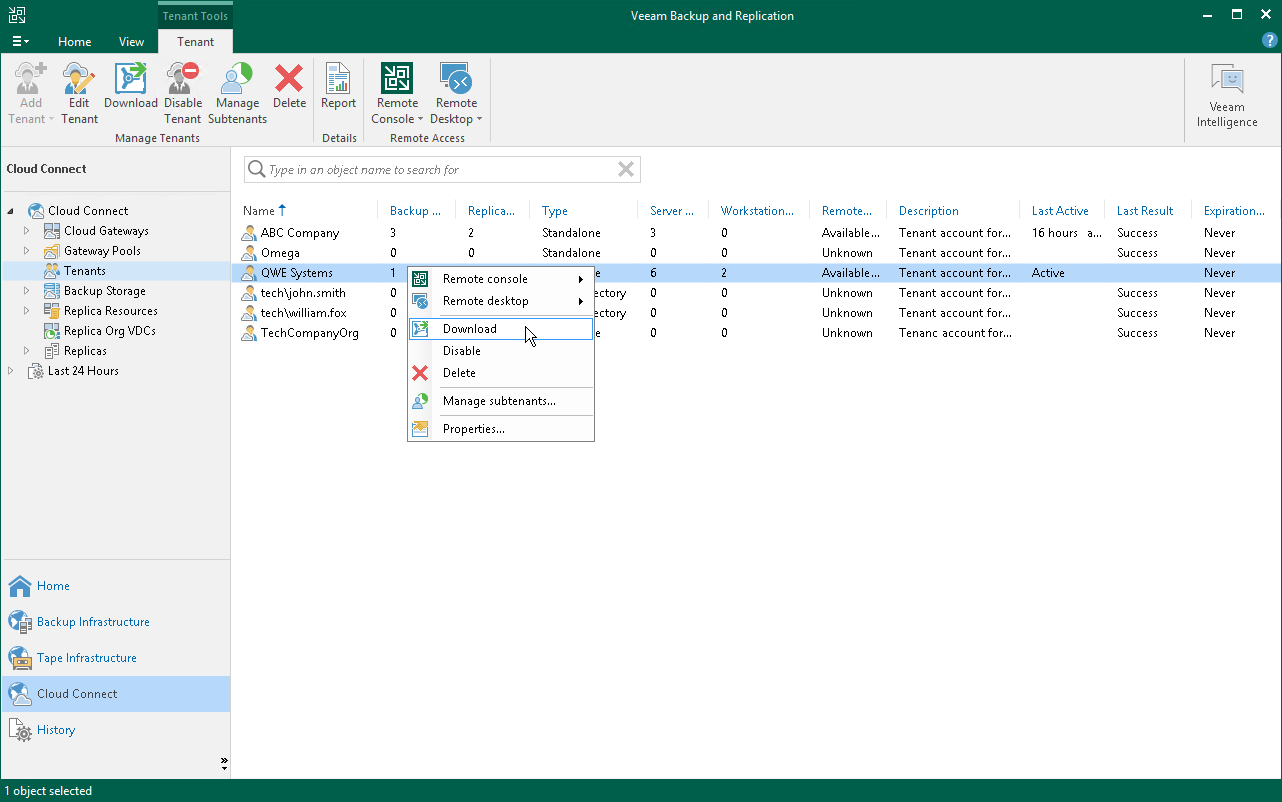Generate a tenant Report from the ribbon

pyautogui.click(x=338, y=92)
